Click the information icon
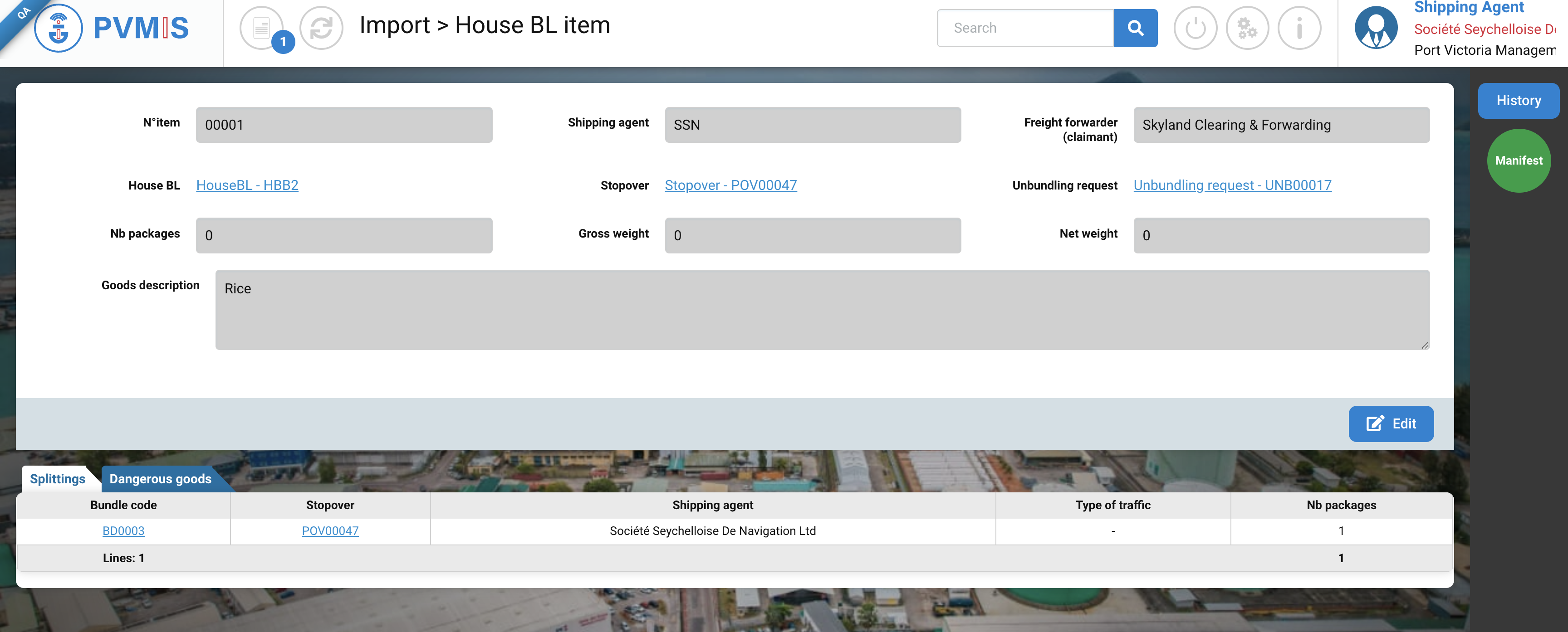The image size is (1568, 632). pos(1299,28)
